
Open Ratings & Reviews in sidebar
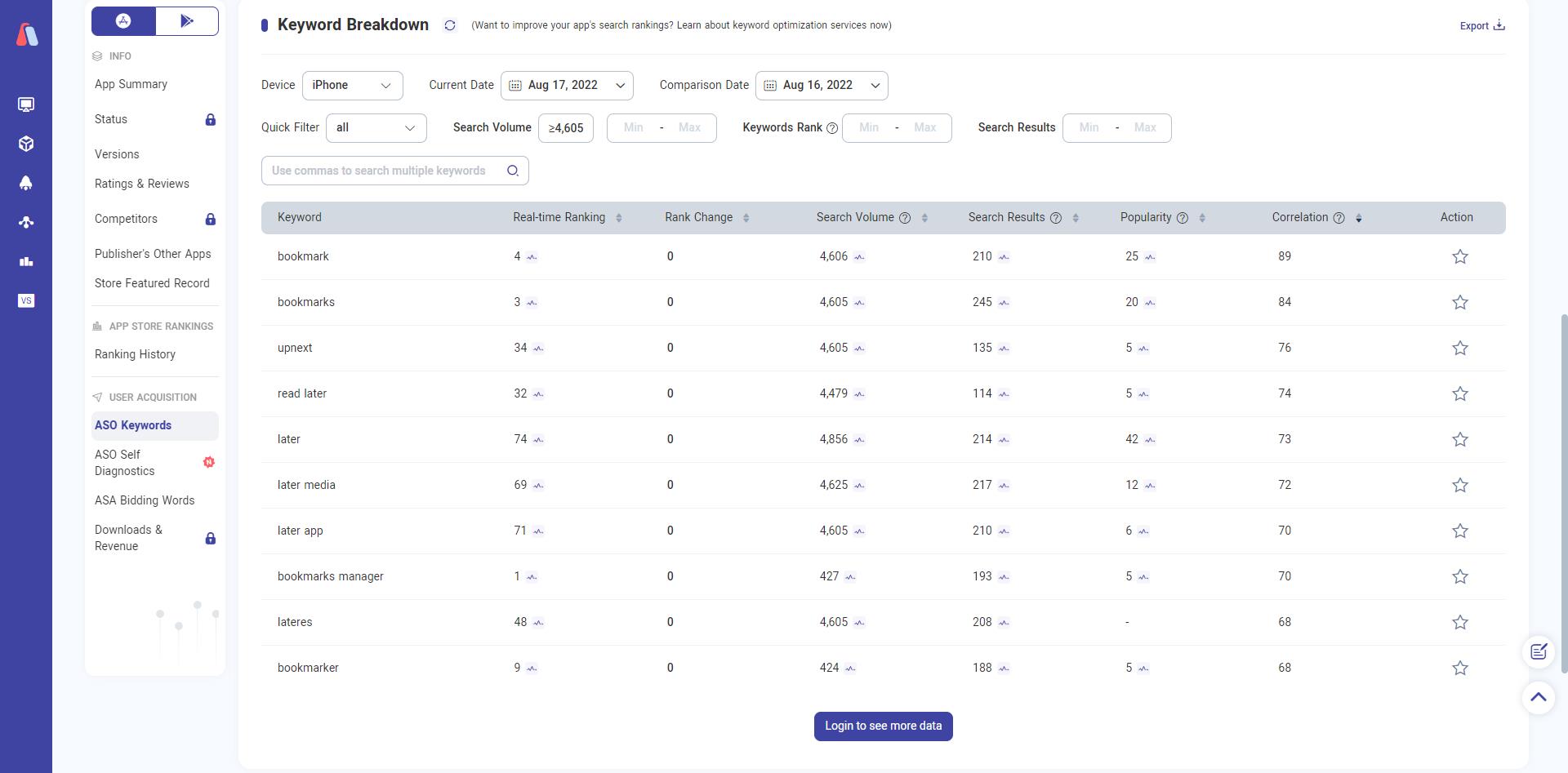tap(142, 184)
